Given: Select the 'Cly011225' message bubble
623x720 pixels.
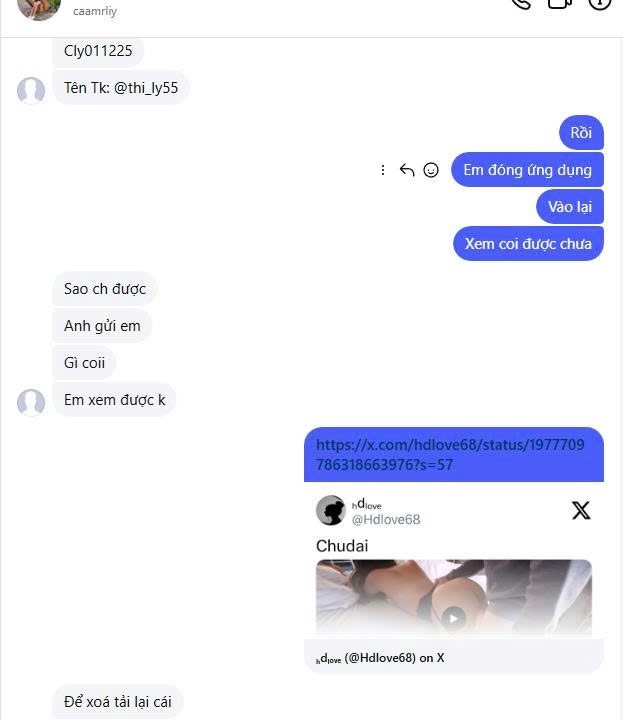Looking at the screenshot, I should [x=98, y=51].
